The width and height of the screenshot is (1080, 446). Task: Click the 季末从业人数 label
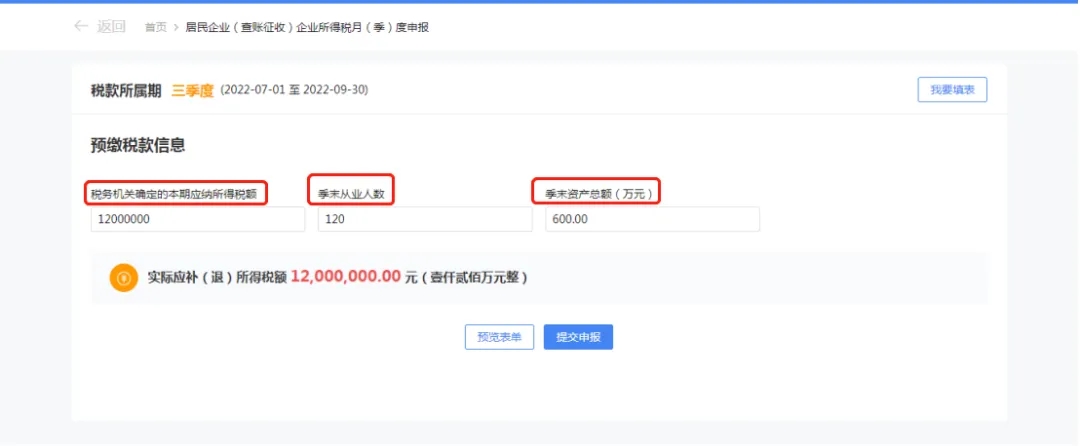[351, 193]
